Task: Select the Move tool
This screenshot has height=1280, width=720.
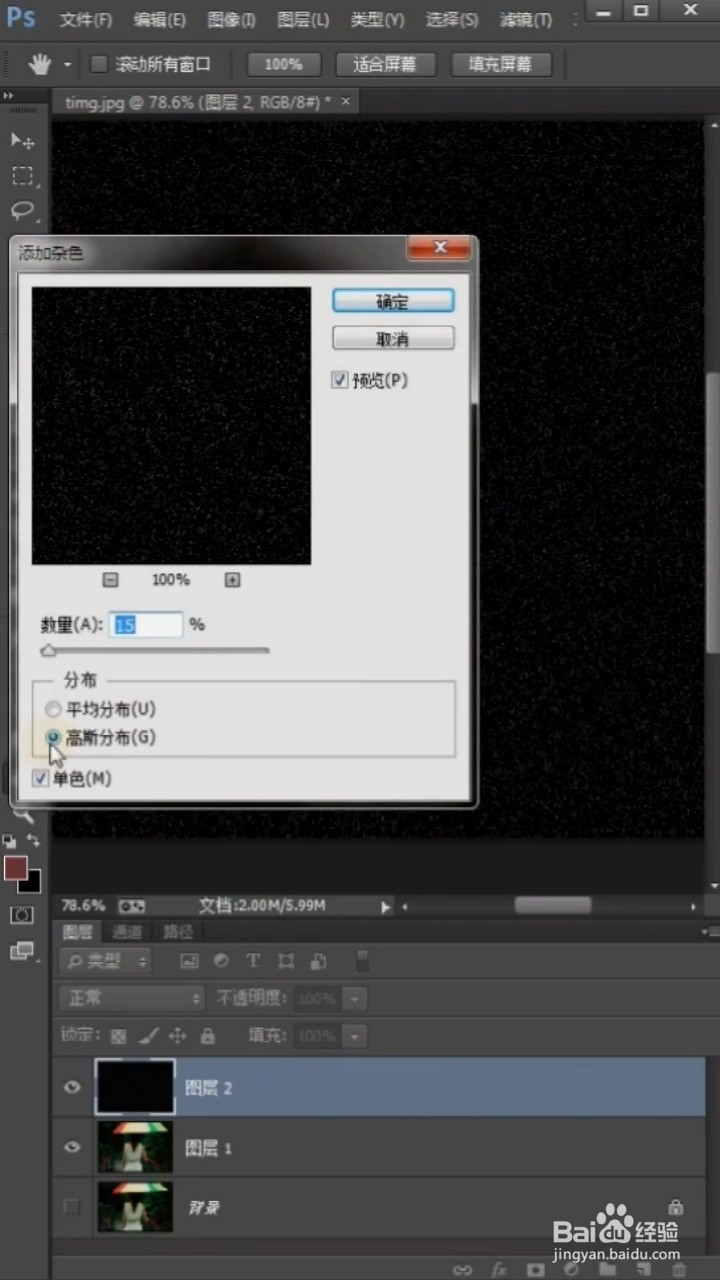Action: (22, 139)
